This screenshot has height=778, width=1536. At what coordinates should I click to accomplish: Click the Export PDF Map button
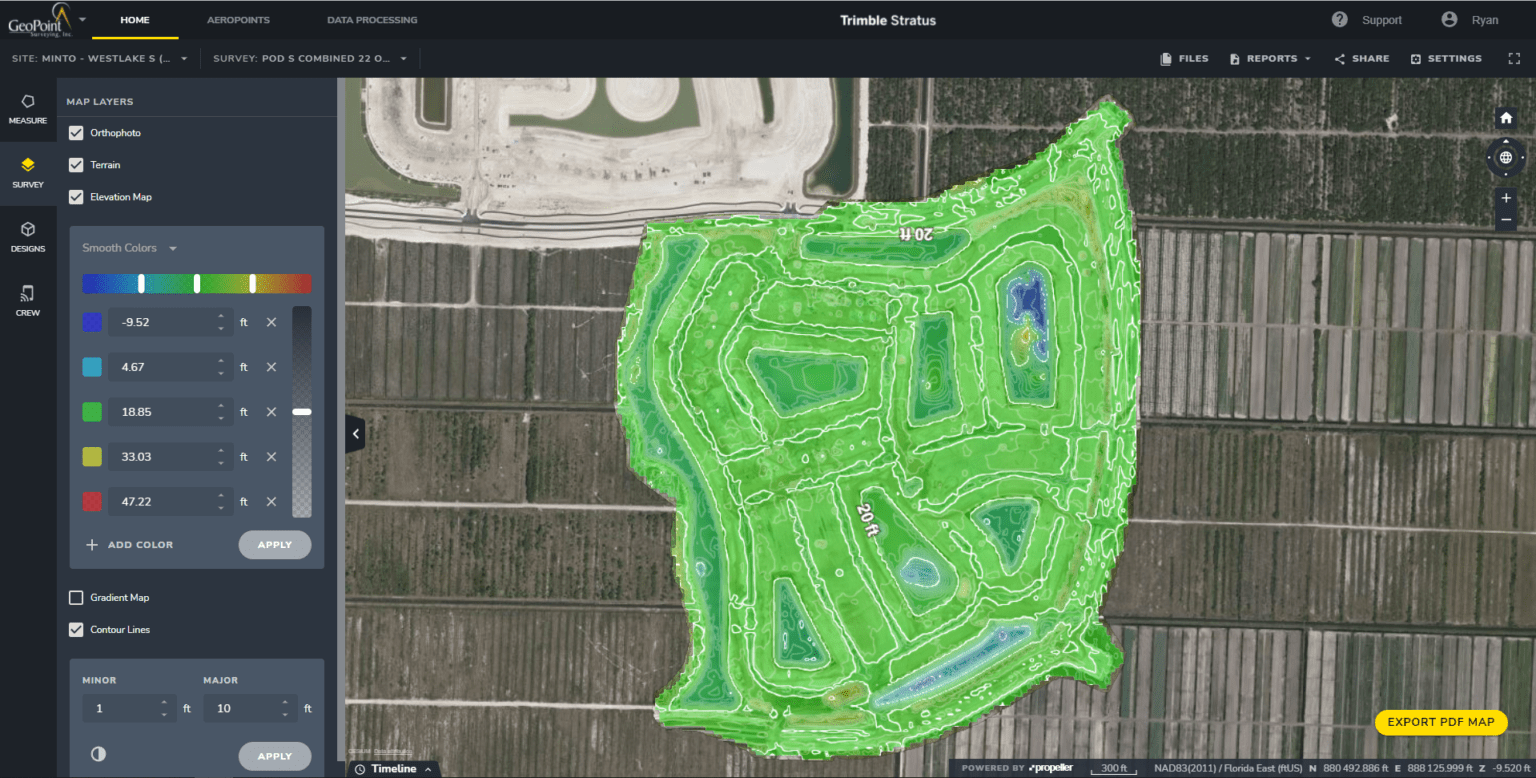(1440, 722)
